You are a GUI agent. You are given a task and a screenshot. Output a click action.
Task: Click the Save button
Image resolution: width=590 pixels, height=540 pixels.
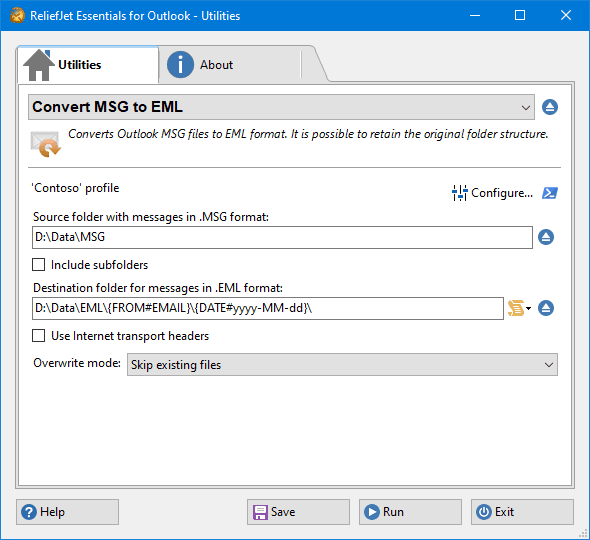[298, 512]
